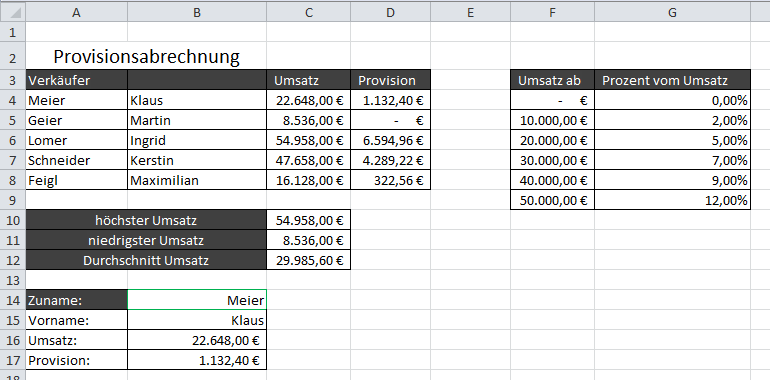Select the Provision result cell in row 17
The height and width of the screenshot is (380, 770).
click(x=197, y=360)
